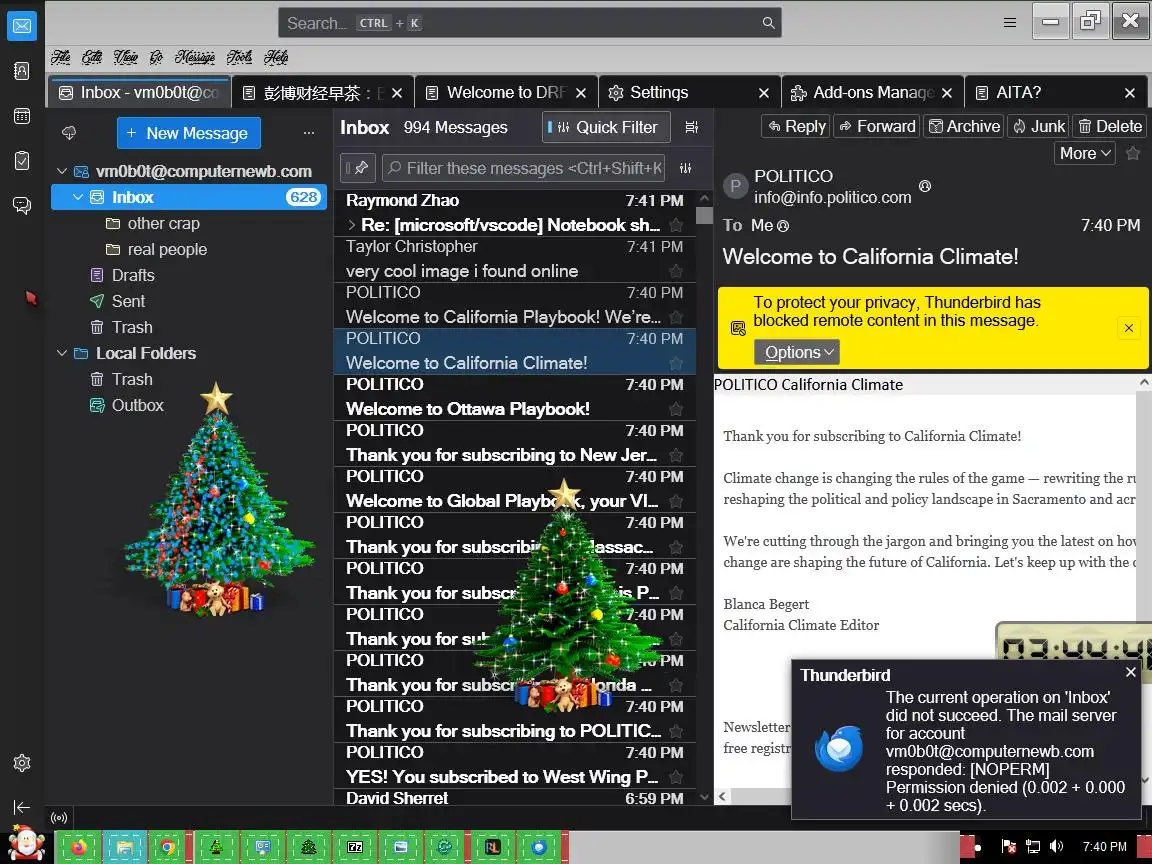This screenshot has width=1152, height=864.
Task: Collapse the vm0b0t@computernewb.com account tree
Action: click(62, 171)
